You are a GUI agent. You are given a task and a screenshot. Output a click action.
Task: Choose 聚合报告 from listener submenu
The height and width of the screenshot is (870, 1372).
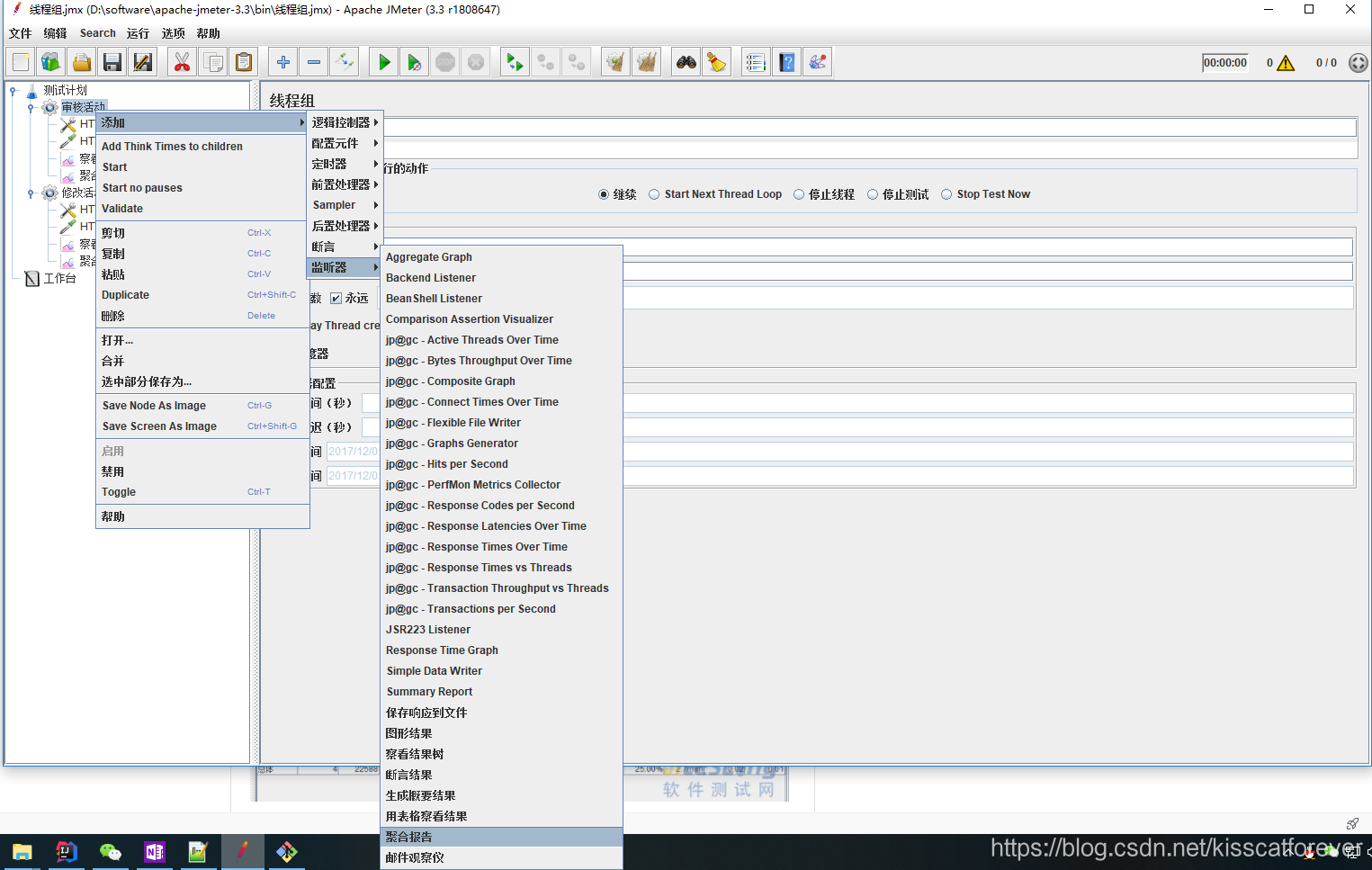tap(501, 837)
